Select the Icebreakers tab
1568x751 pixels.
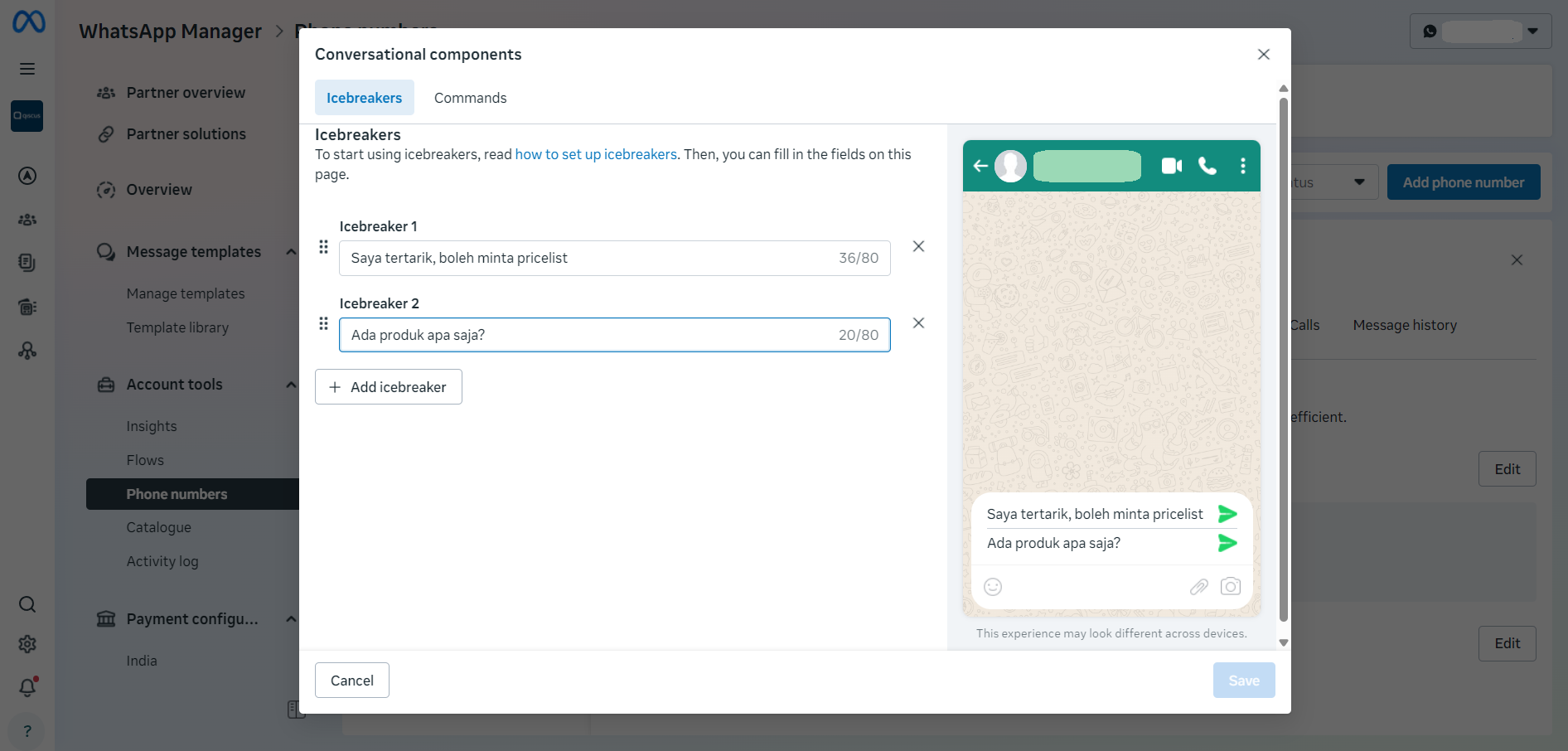pos(364,98)
